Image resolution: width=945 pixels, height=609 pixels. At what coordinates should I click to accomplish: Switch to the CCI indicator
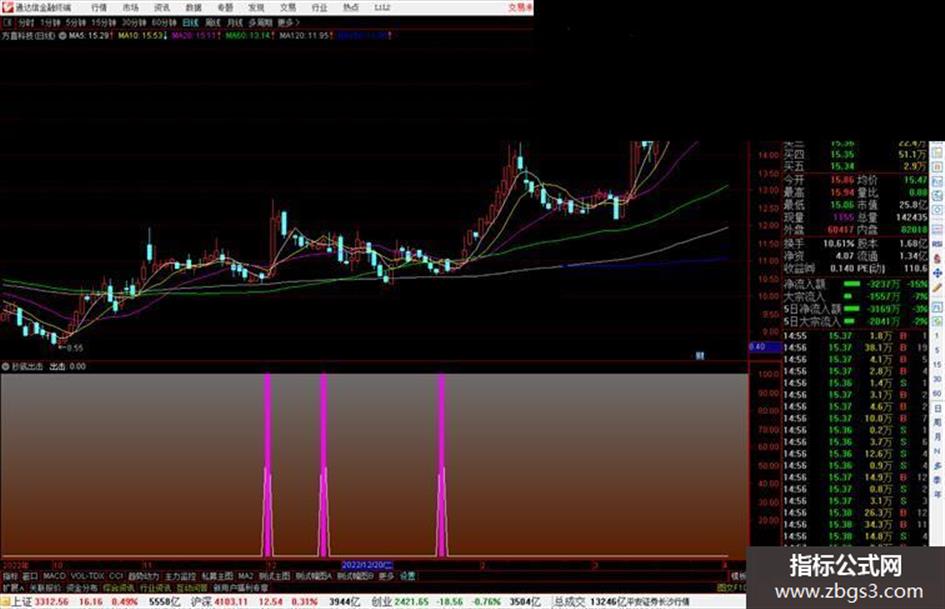click(x=116, y=576)
